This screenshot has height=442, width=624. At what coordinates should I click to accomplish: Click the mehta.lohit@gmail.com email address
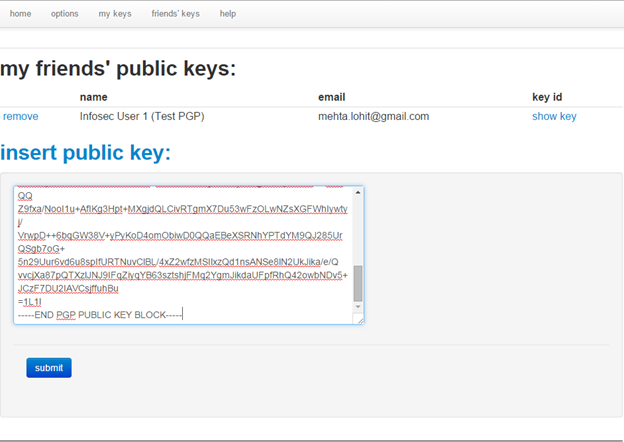373,116
